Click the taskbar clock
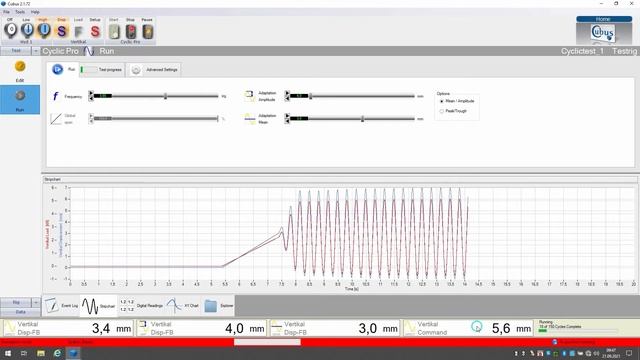Viewport: 640px width, 360px height. [611, 353]
